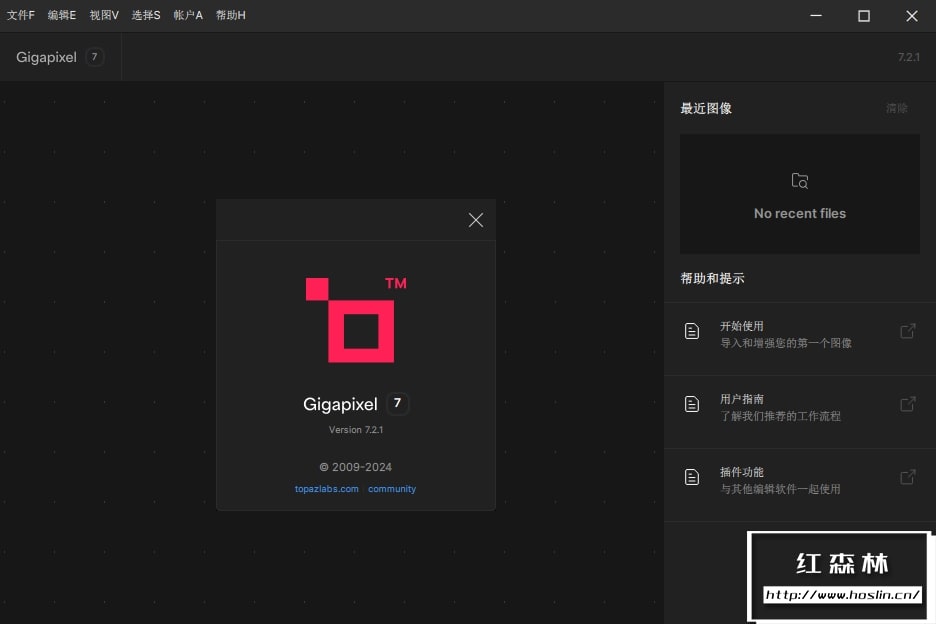This screenshot has height=624, width=936.
Task: Click the Gigapixel logo in the about dialog
Action: pyautogui.click(x=356, y=319)
